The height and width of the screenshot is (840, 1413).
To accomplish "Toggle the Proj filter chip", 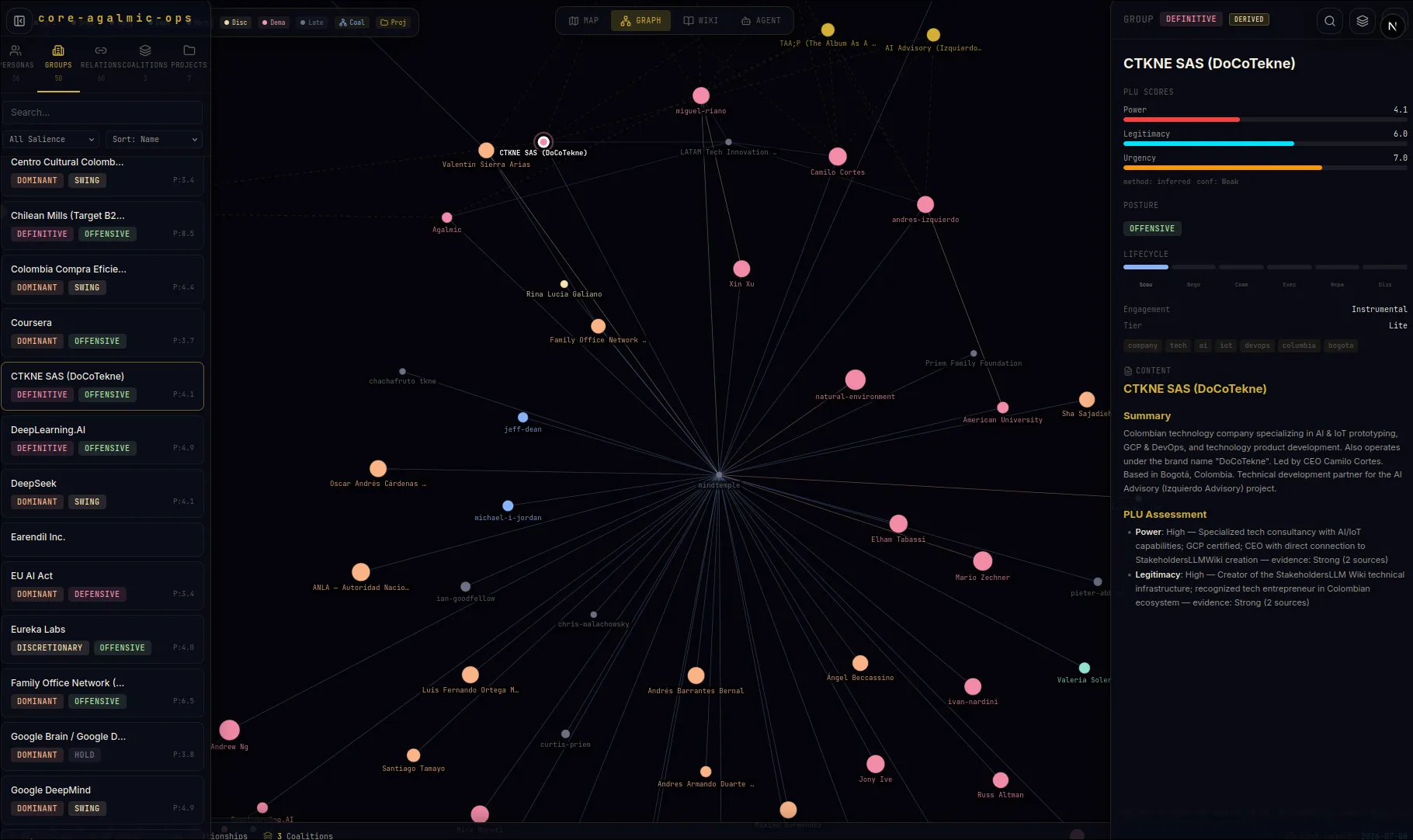I will pos(393,23).
